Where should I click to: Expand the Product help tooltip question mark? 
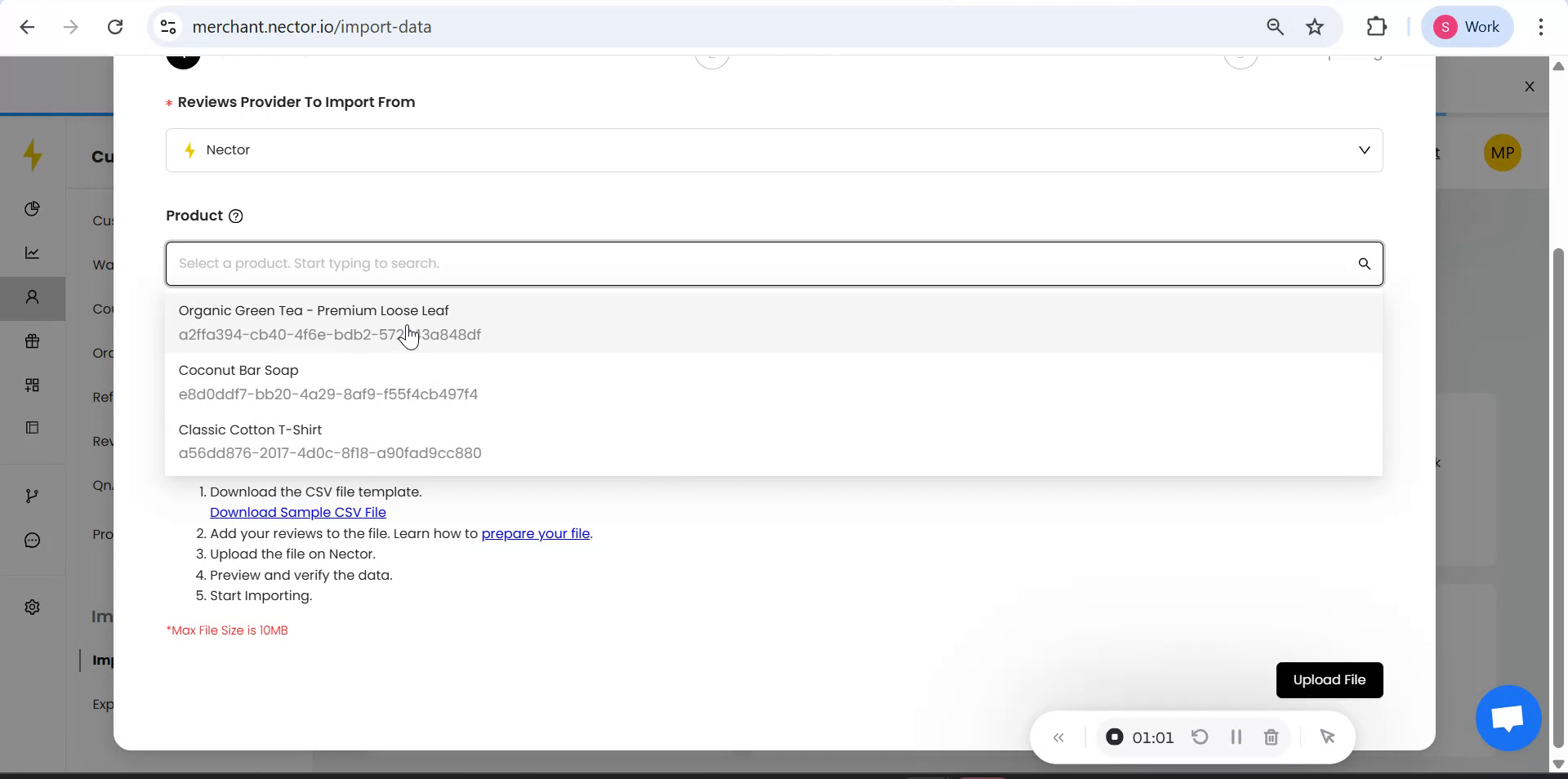(236, 216)
